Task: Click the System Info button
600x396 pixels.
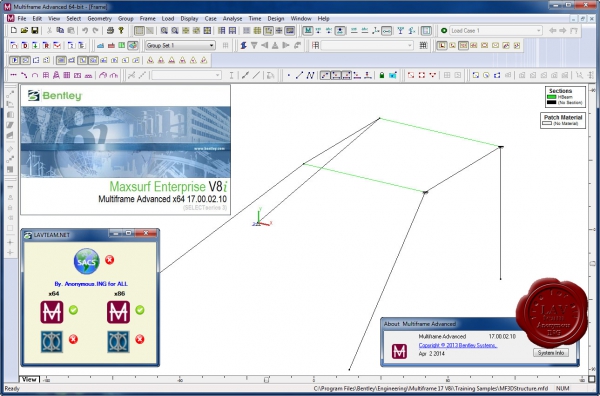Action: click(x=551, y=353)
